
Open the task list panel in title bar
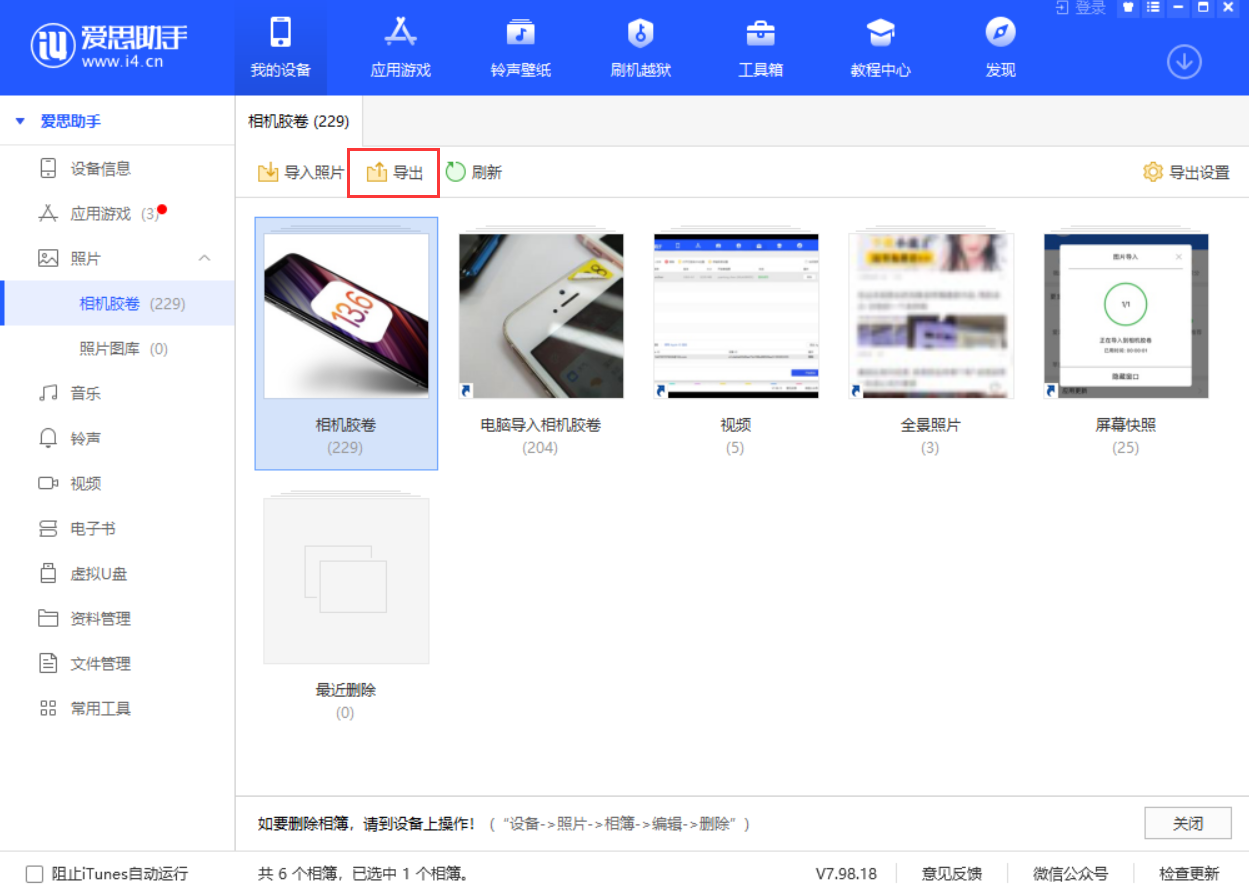pos(1153,8)
